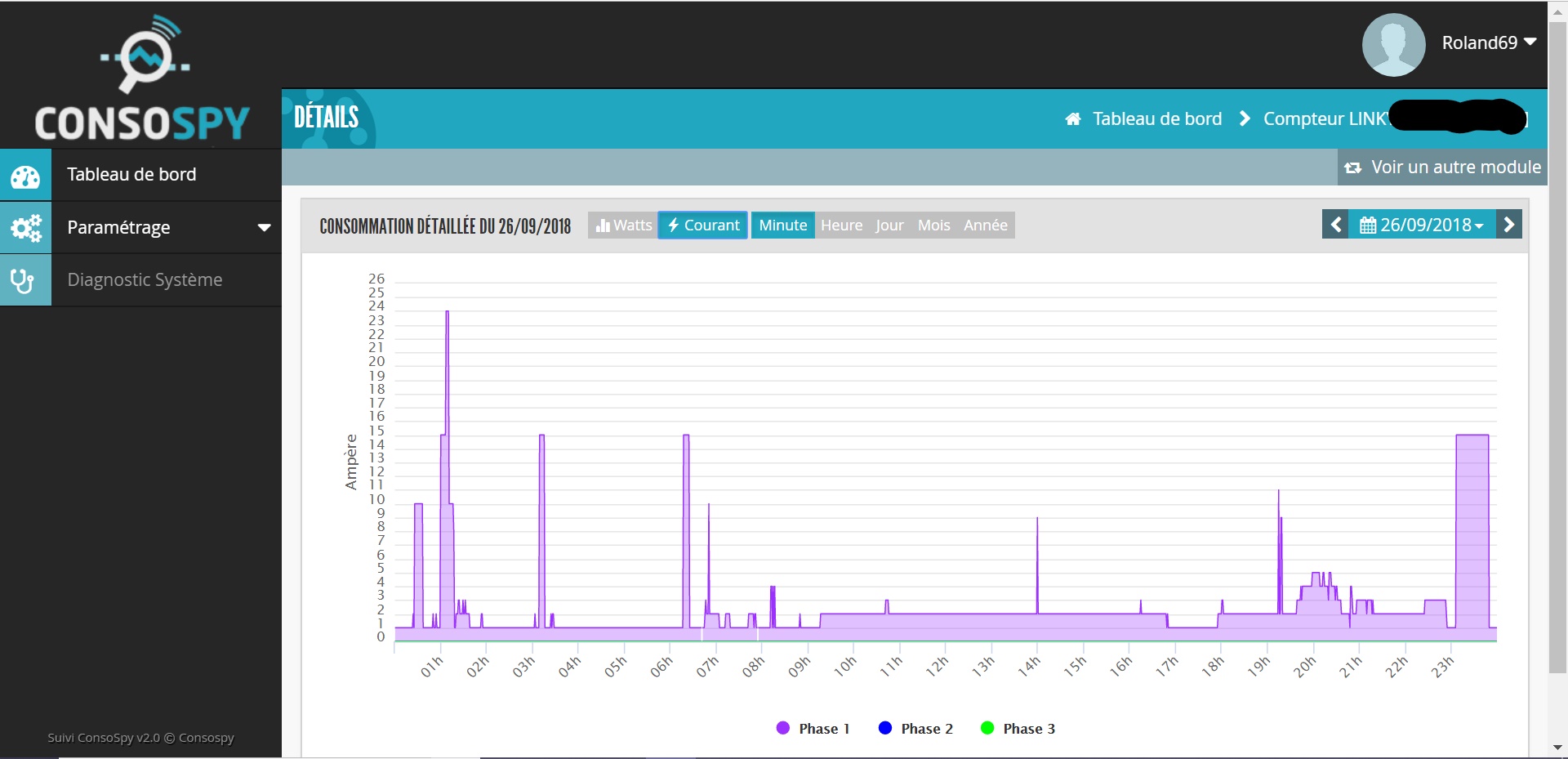Screen dimensions: 1568x759
Task: Click the ConsoSpy logo
Action: point(142,78)
